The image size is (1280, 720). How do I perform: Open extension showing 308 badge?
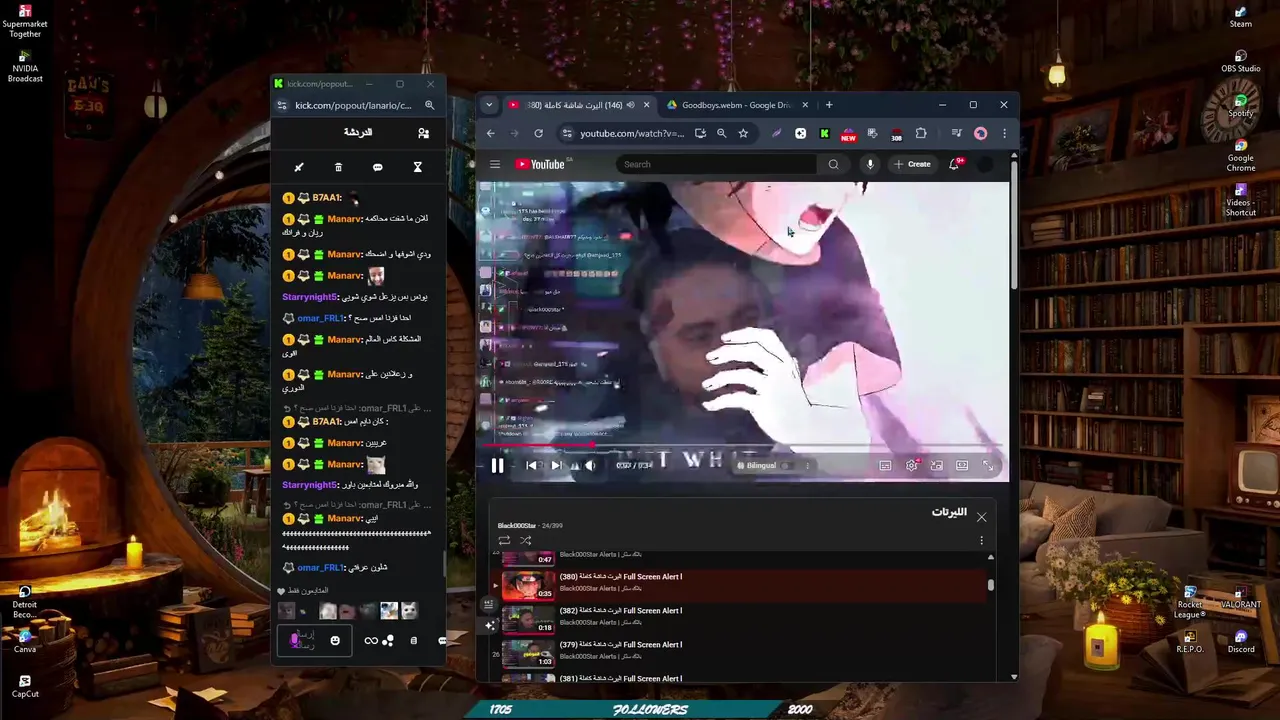[x=896, y=134]
